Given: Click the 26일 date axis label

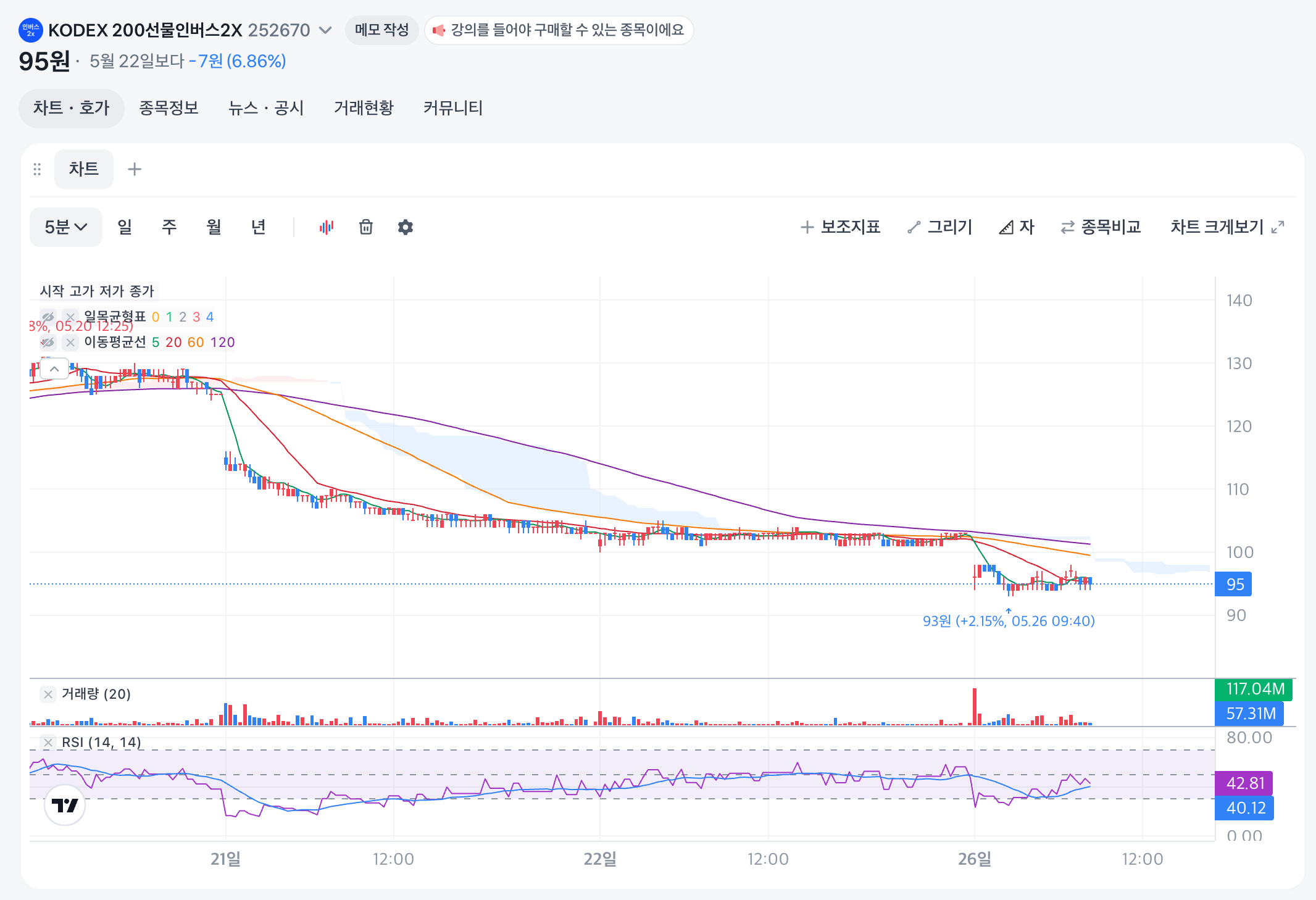Looking at the screenshot, I should pos(975,859).
